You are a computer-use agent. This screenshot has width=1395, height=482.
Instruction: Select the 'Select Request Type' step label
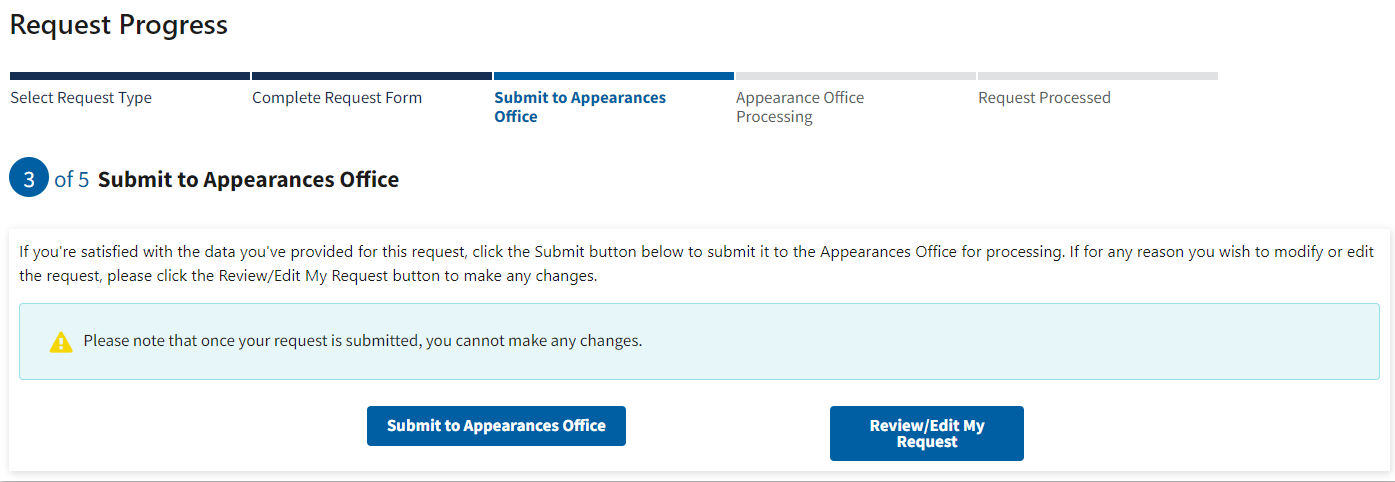coord(81,98)
